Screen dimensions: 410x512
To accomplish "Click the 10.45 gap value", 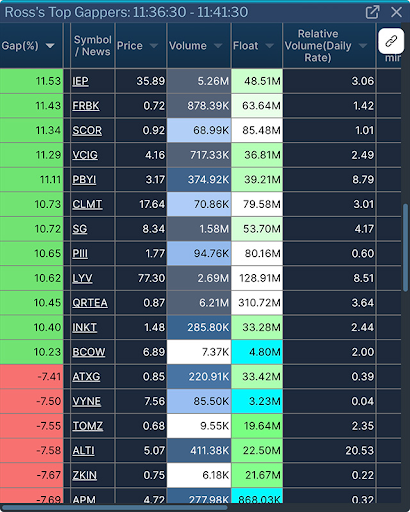I will 31,303.
